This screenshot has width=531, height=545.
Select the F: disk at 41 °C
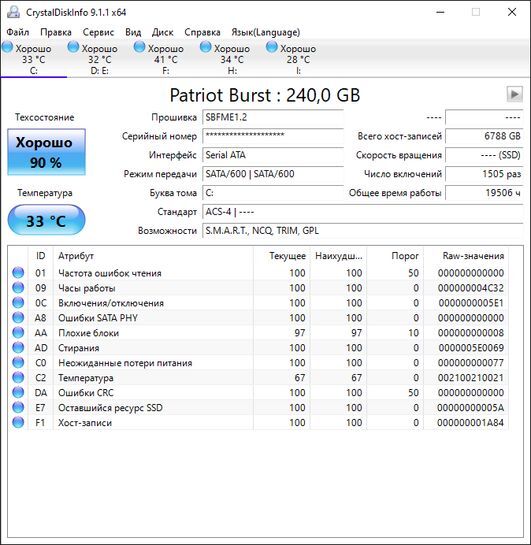[x=159, y=58]
